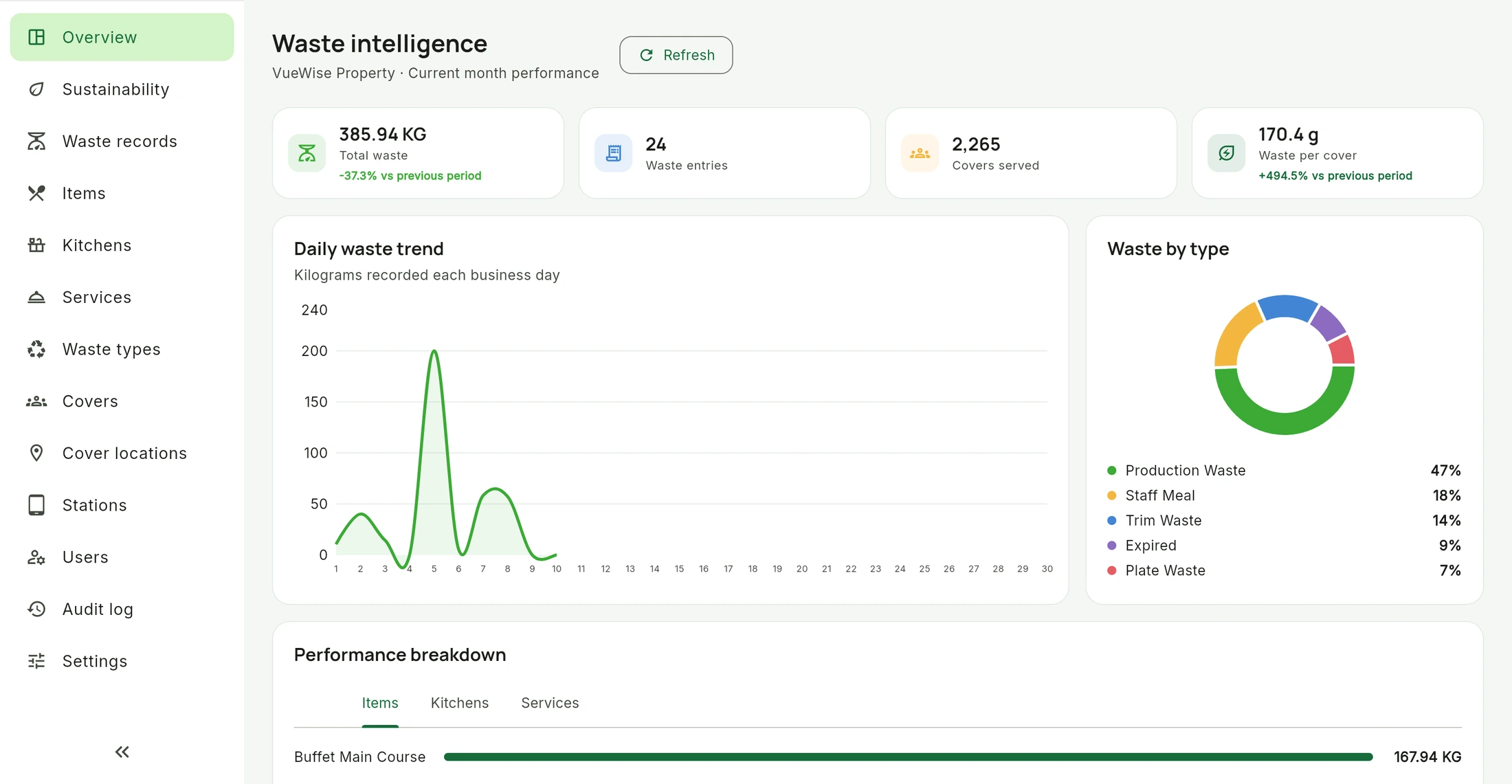Click the 167.94 KG value
Screen dimensions: 1512x784
[1427, 757]
